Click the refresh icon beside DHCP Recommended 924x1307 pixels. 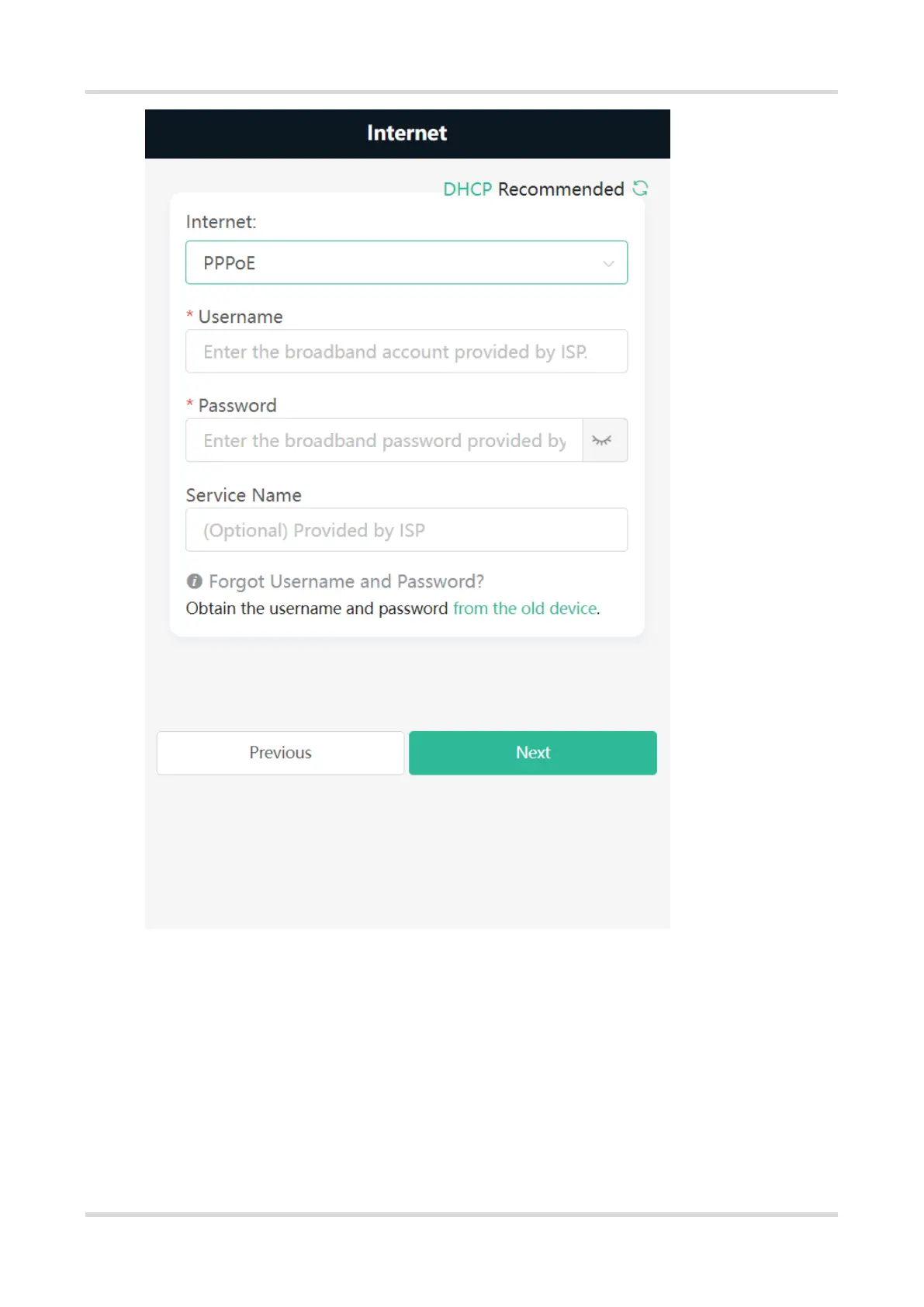pos(640,189)
